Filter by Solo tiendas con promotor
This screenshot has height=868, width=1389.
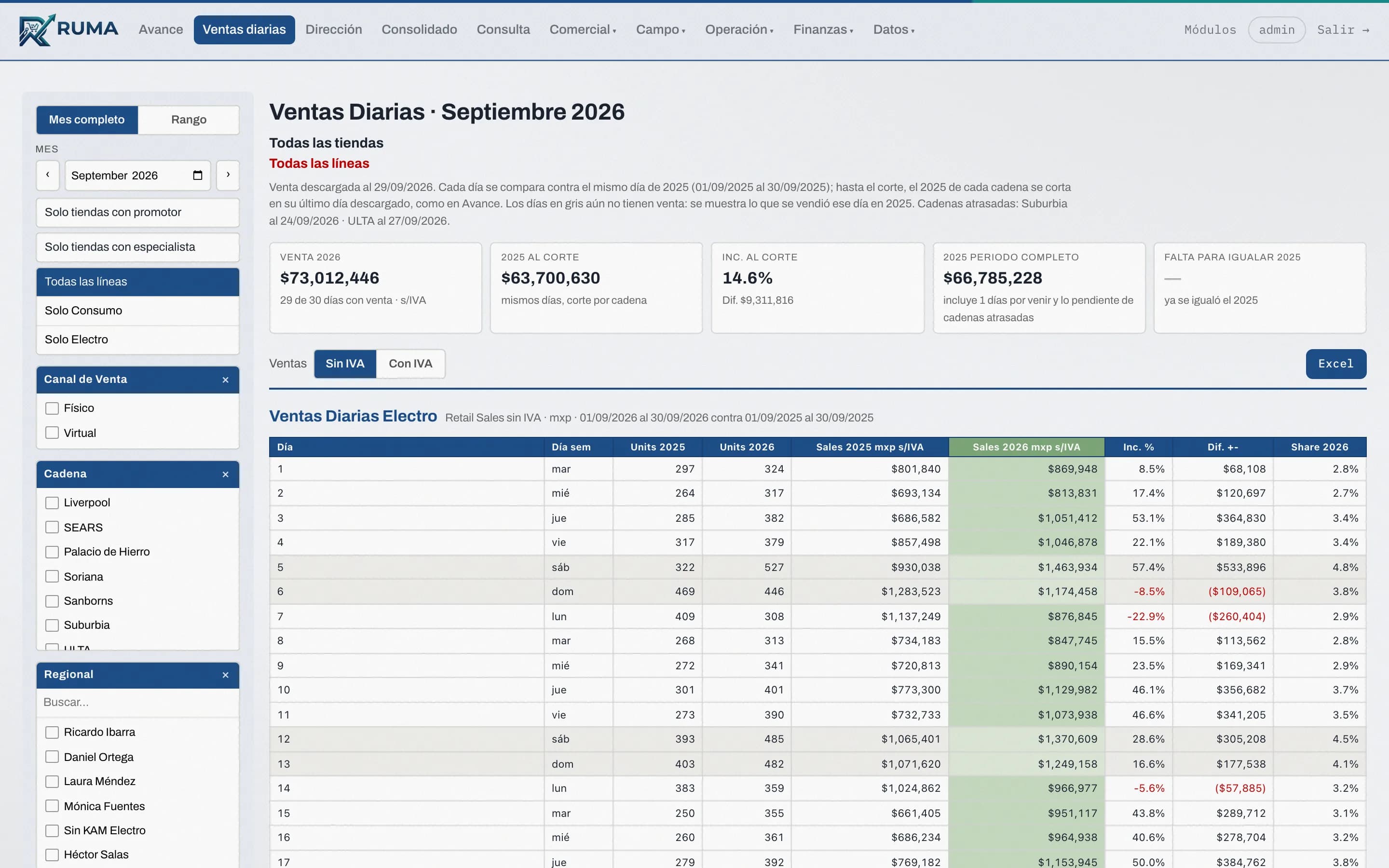point(138,212)
